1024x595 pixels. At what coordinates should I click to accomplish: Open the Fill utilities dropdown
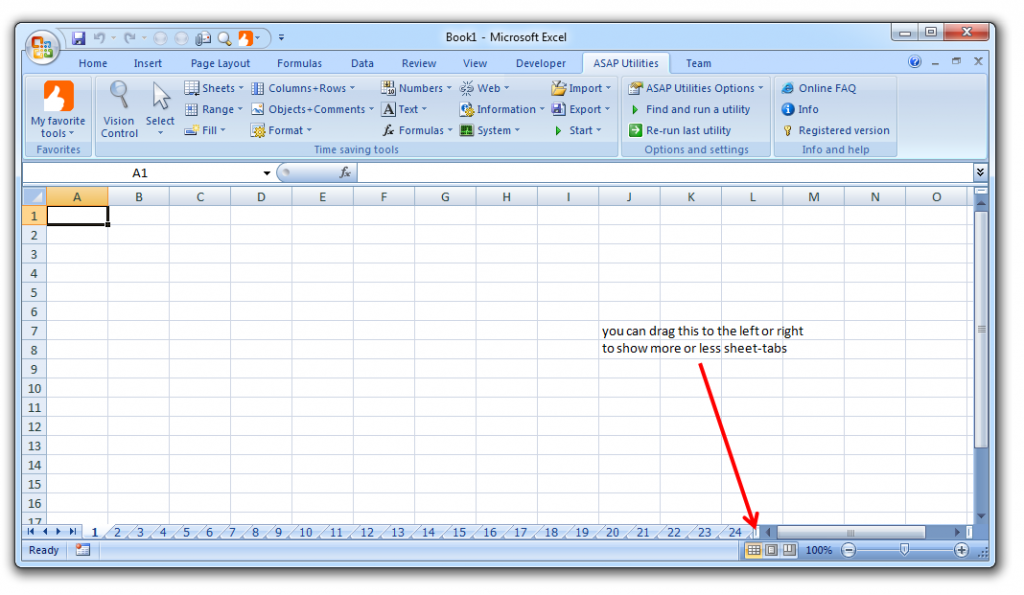205,130
